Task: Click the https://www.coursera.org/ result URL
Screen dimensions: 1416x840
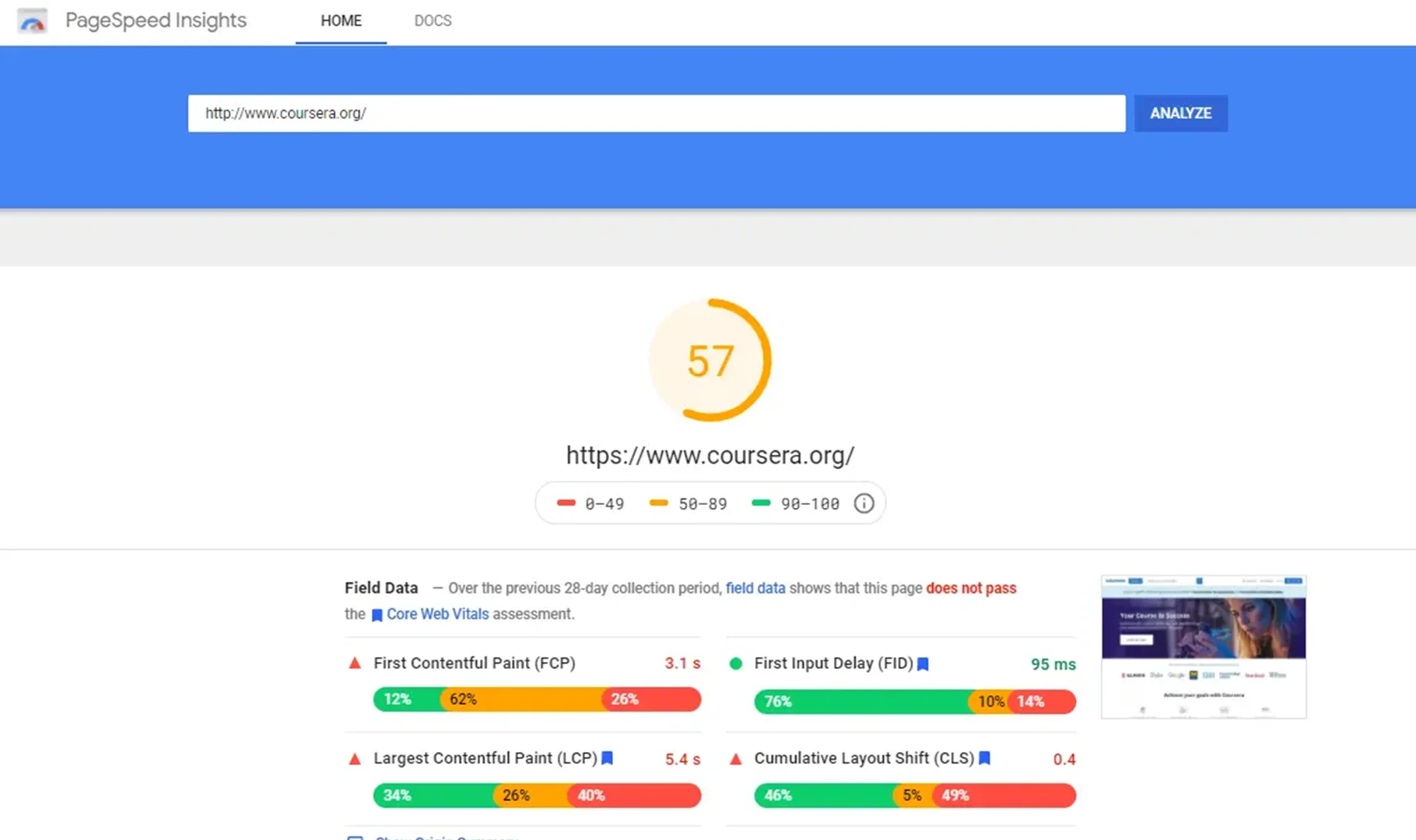Action: coord(710,455)
